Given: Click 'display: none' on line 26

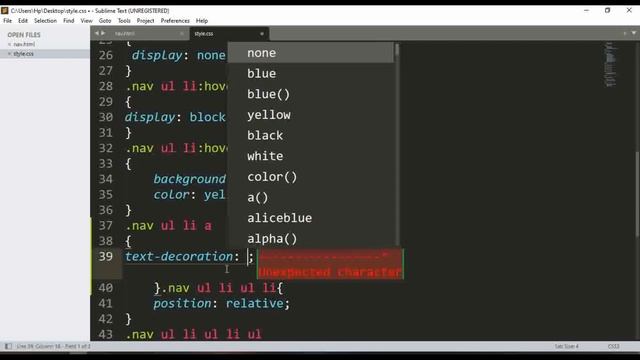Looking at the screenshot, I should [x=178, y=55].
